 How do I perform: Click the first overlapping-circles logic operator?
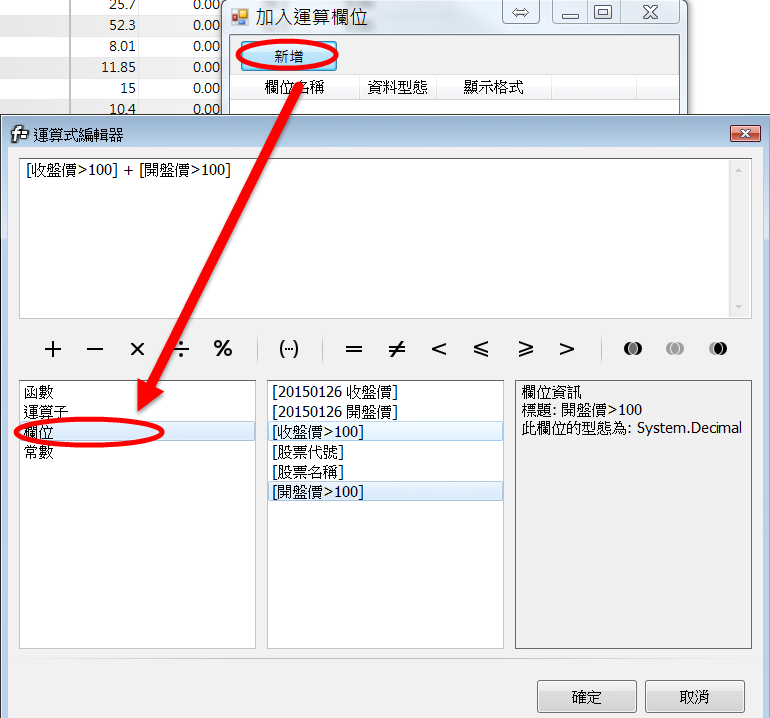pos(632,349)
